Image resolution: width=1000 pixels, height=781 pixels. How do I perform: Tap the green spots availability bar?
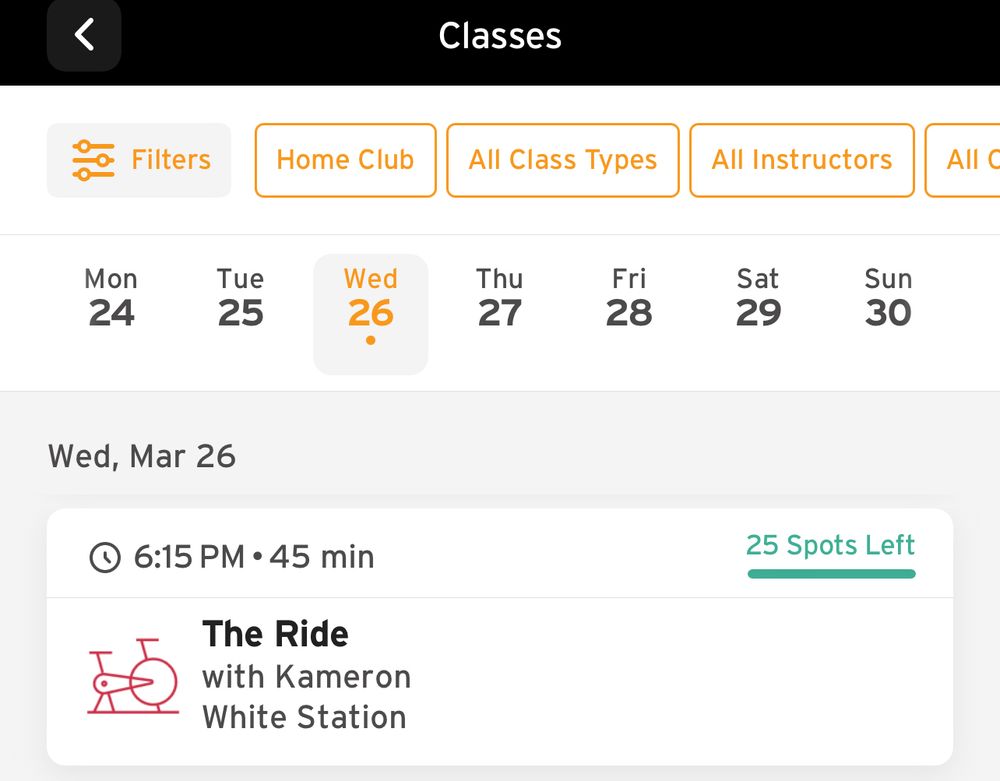pyautogui.click(x=831, y=574)
